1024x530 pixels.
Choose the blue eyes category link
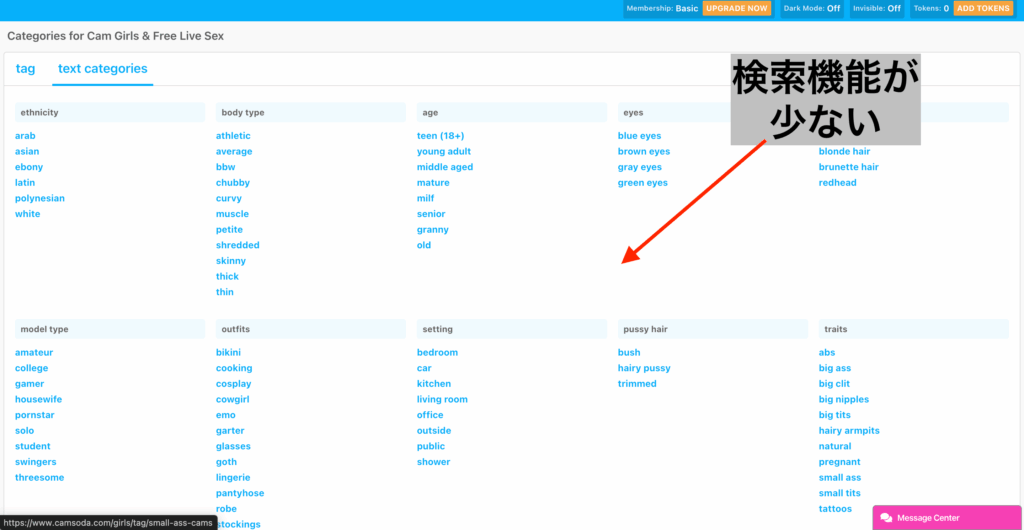coord(639,136)
